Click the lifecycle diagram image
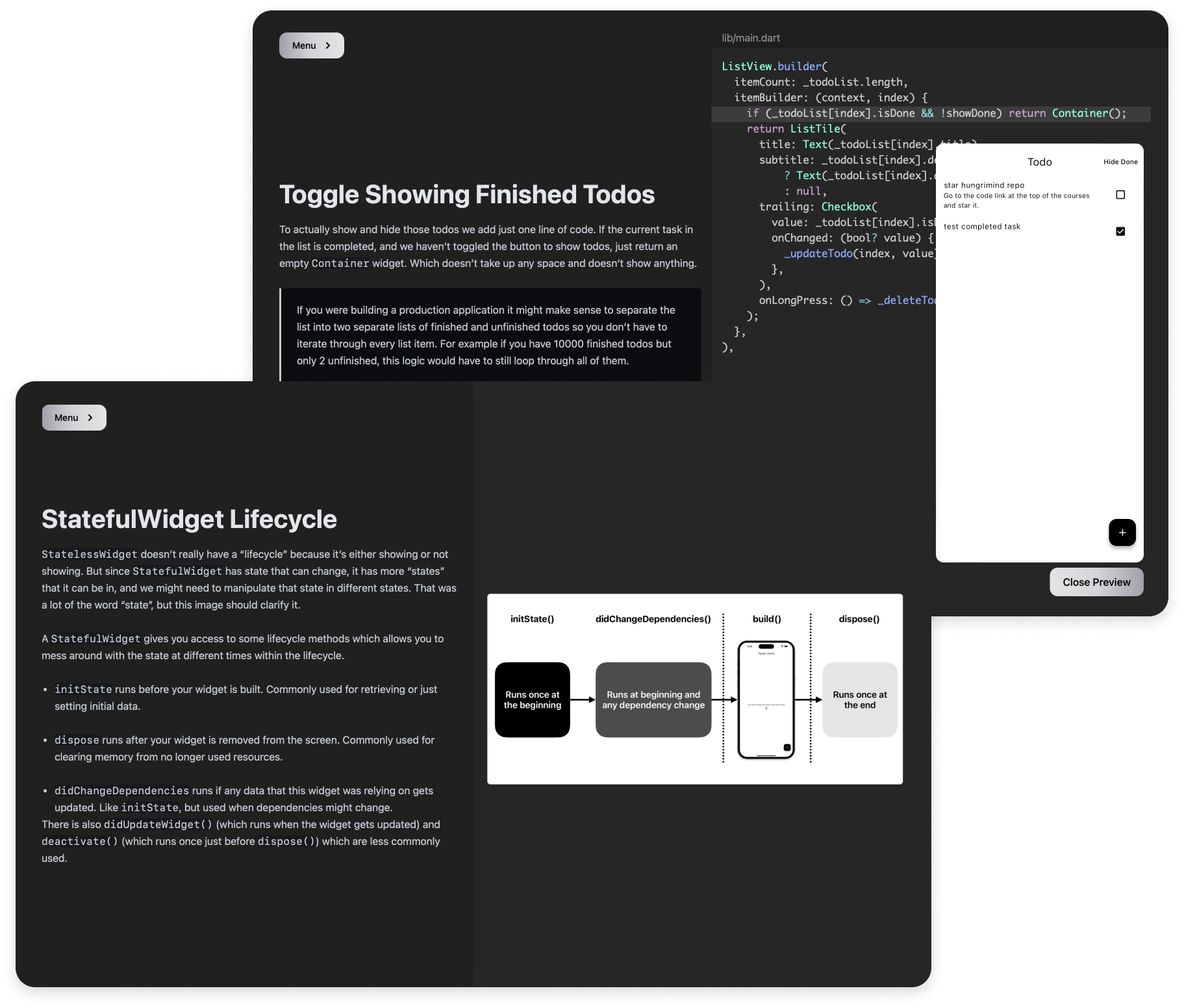Viewport: 1184px width, 1008px height. coord(695,689)
